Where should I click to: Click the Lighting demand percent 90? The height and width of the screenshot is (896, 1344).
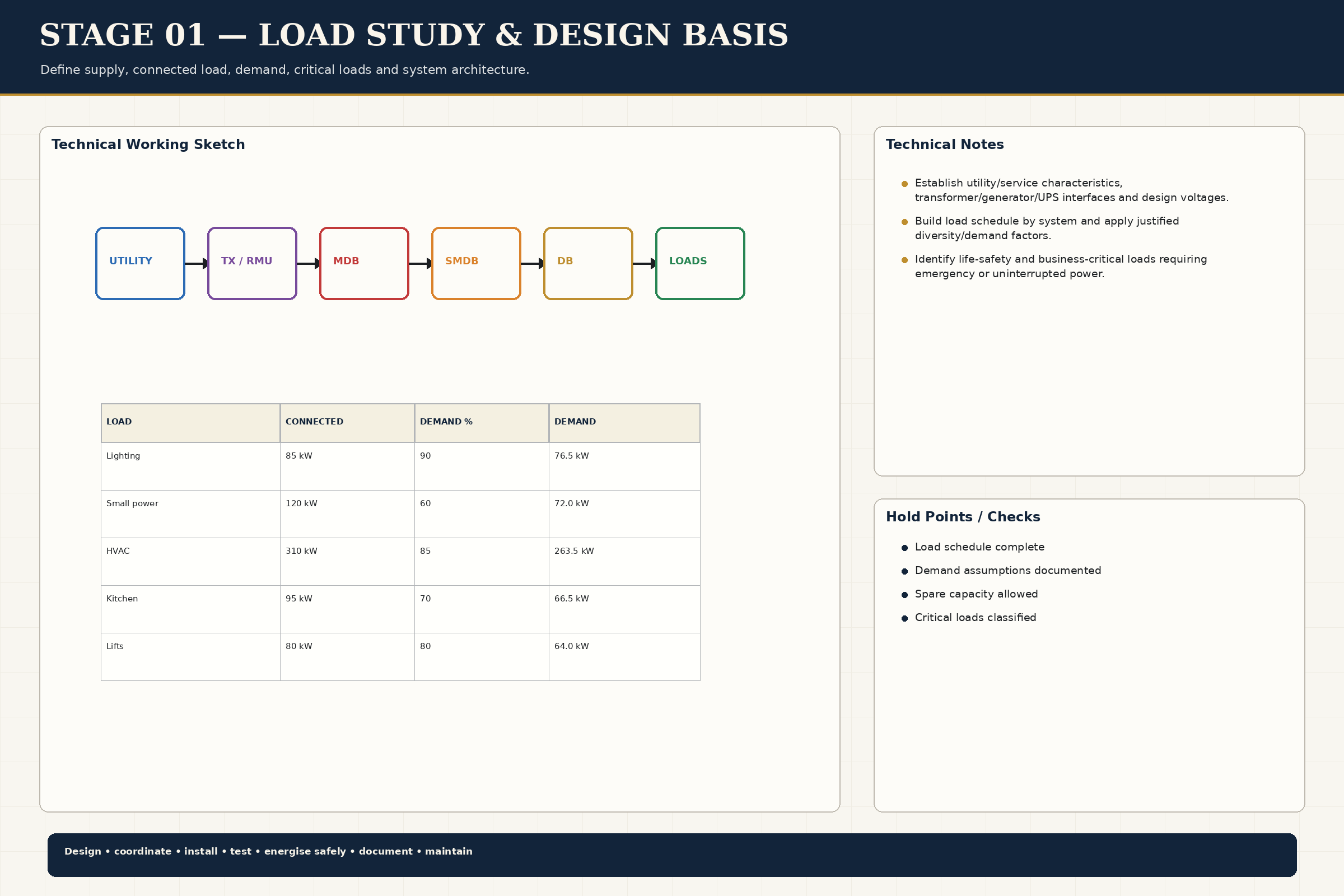point(425,456)
